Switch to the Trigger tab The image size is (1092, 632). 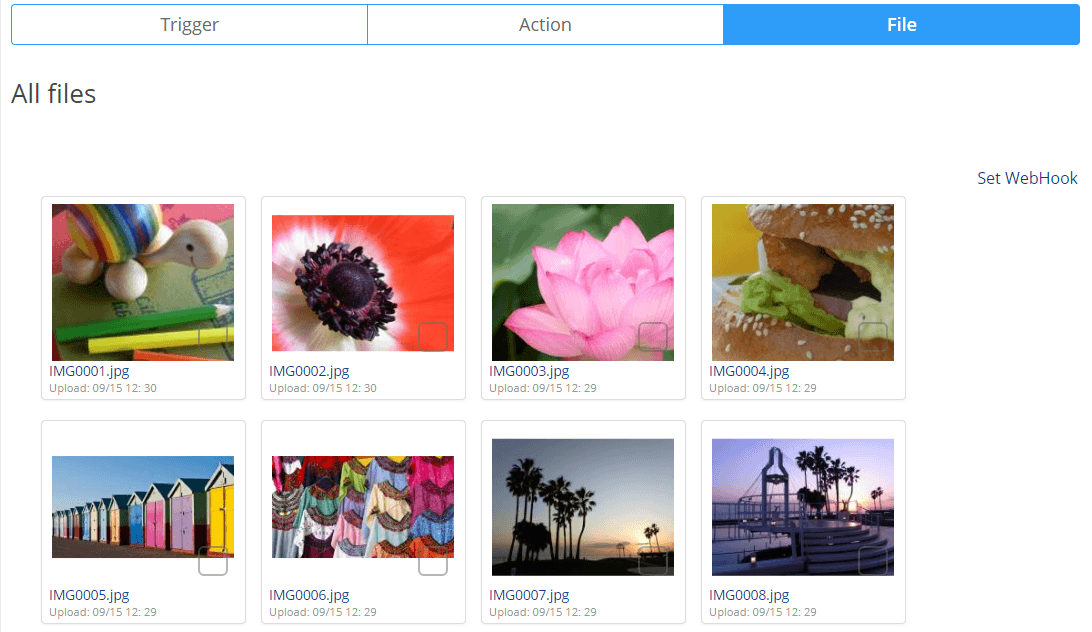click(x=189, y=25)
